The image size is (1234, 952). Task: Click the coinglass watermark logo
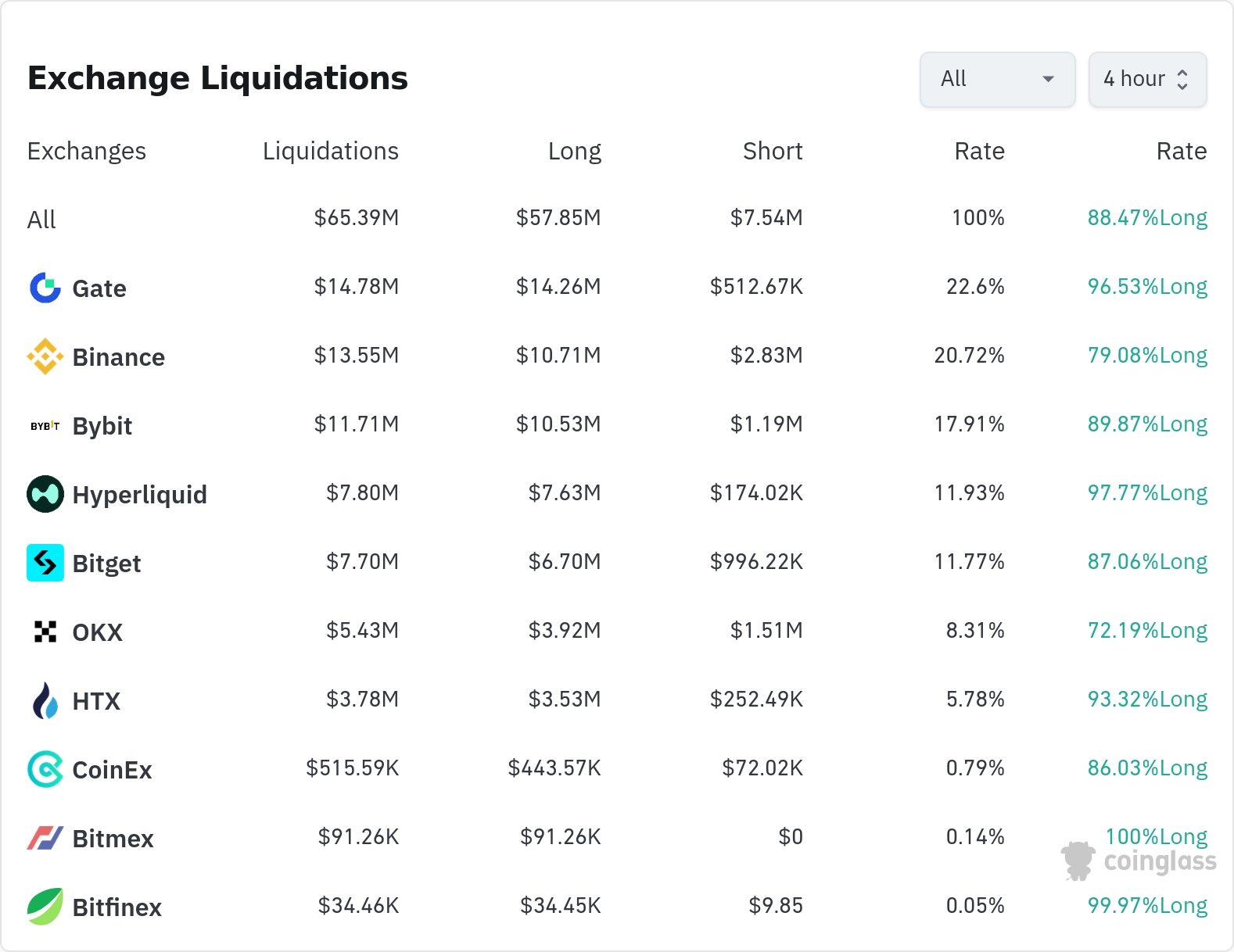(x=1139, y=861)
